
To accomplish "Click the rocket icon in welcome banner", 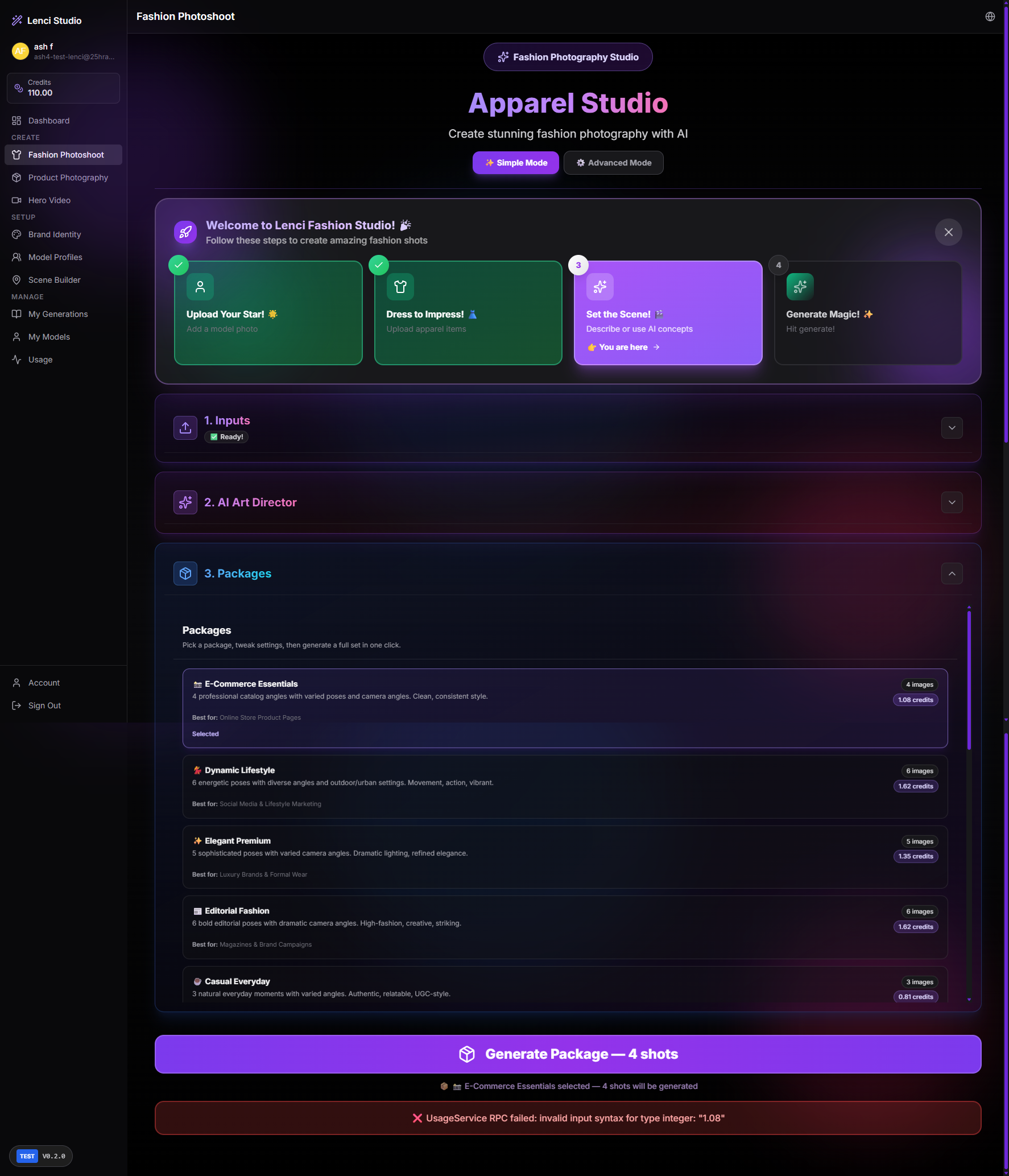I will tap(185, 232).
